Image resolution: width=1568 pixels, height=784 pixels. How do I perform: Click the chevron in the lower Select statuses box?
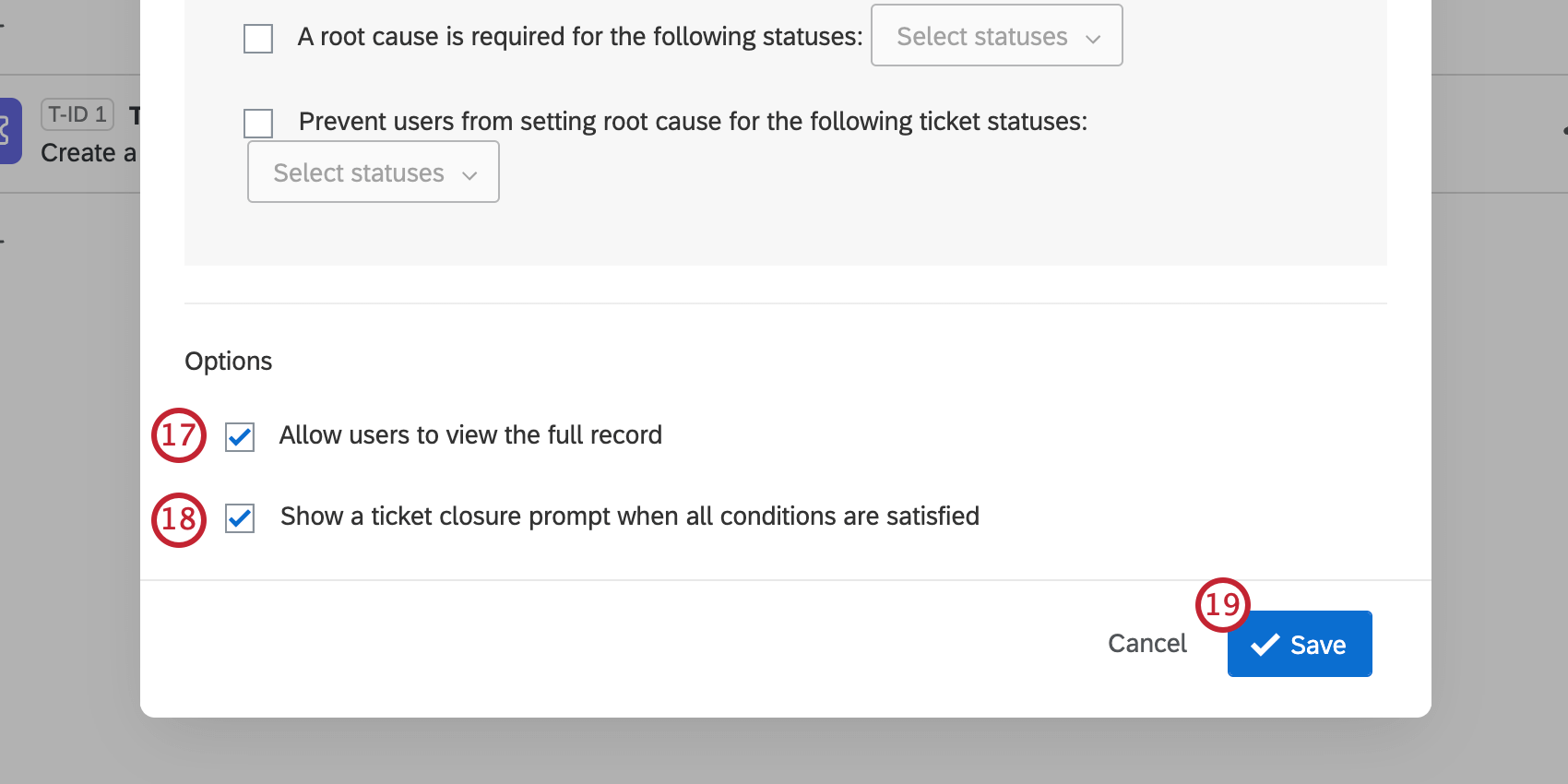tap(469, 173)
